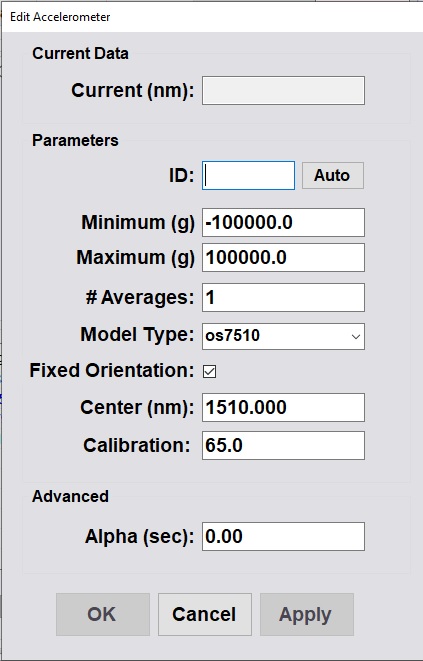Click the Advanced group label
The height and width of the screenshot is (661, 423).
click(70, 496)
